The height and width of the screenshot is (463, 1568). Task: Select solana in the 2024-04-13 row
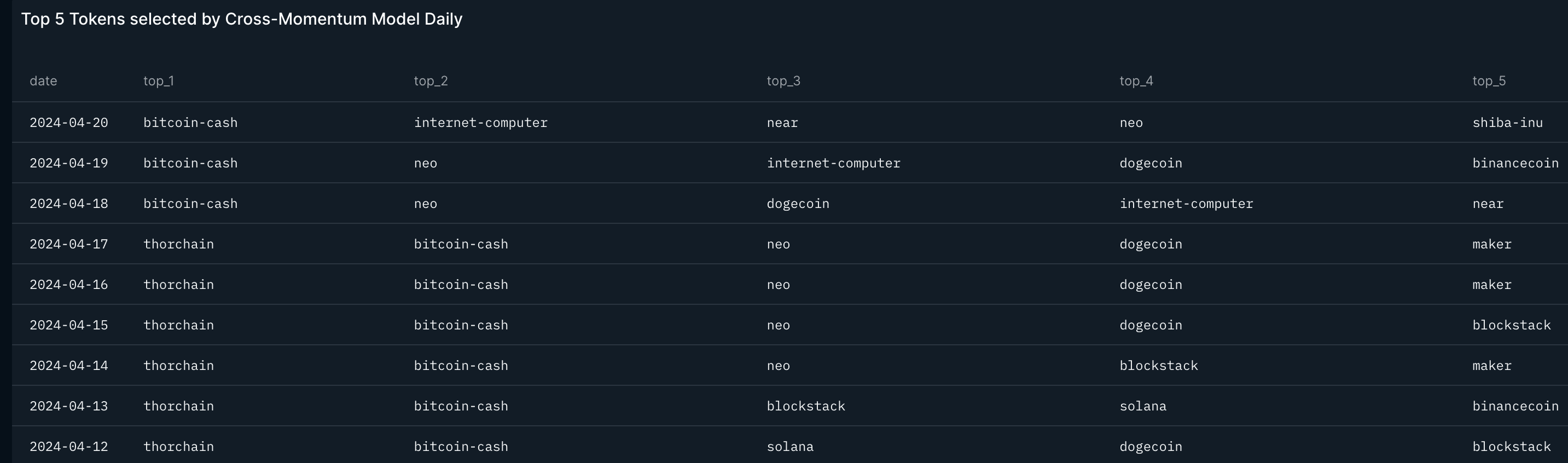[1142, 406]
